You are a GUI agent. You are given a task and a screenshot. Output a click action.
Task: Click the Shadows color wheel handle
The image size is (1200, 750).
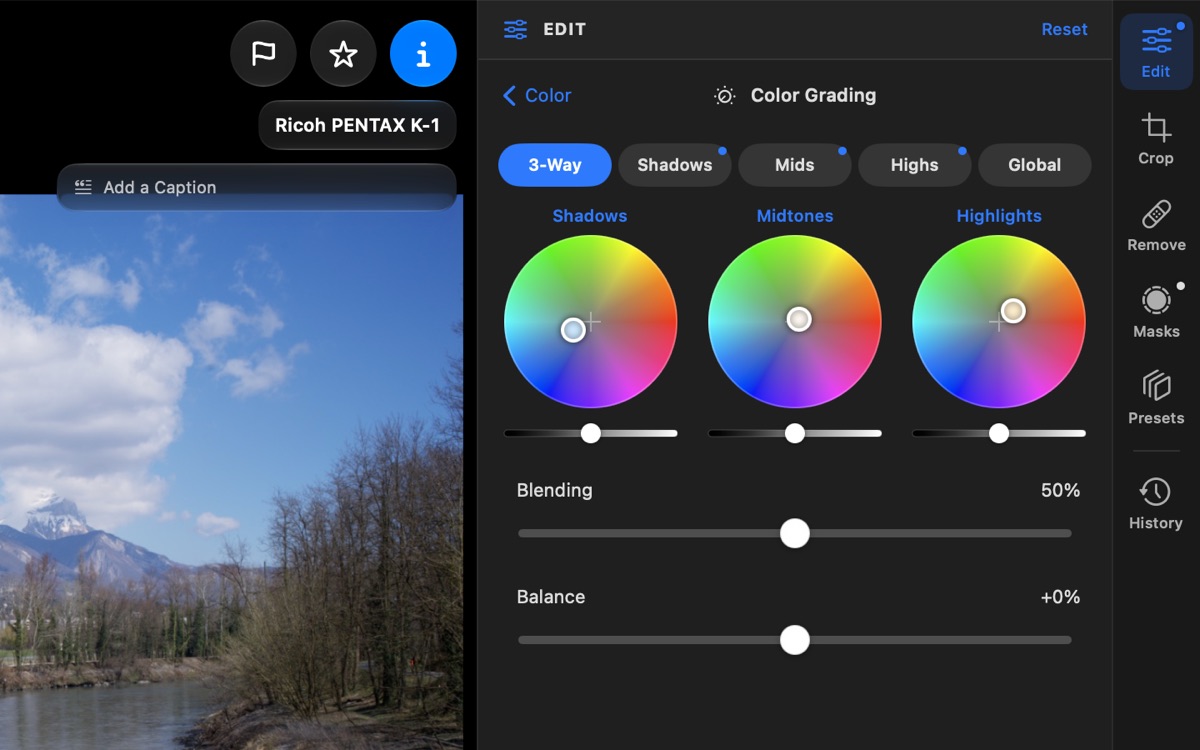[x=573, y=330]
